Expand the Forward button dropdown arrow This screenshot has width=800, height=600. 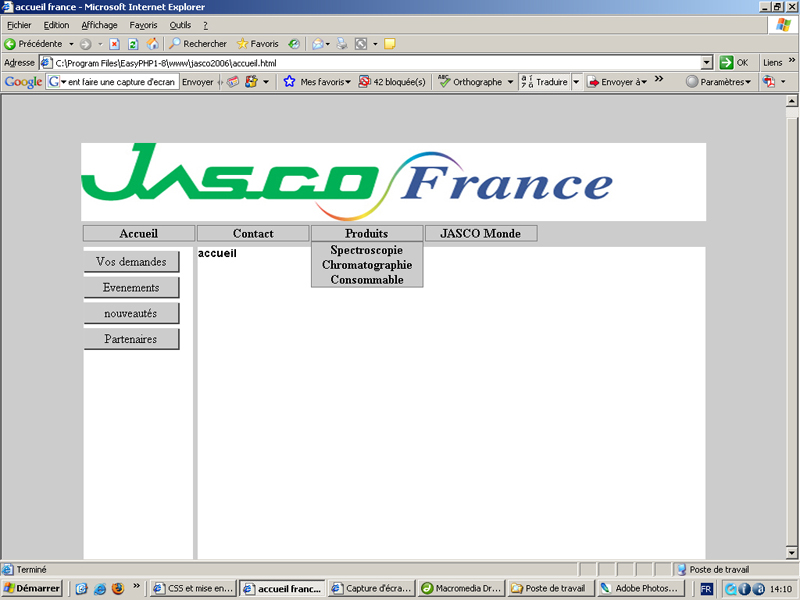point(101,44)
